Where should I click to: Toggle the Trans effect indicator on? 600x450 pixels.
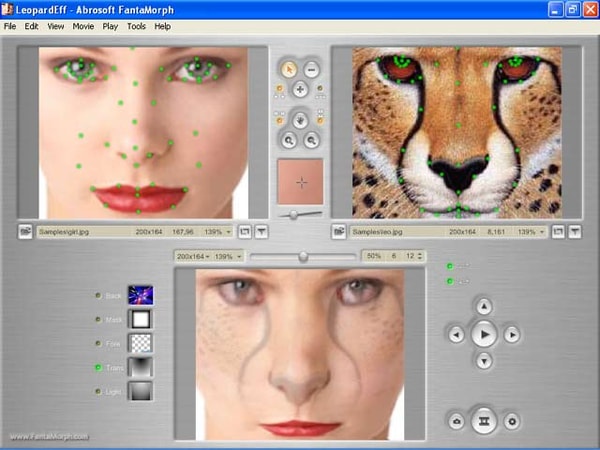pos(98,368)
